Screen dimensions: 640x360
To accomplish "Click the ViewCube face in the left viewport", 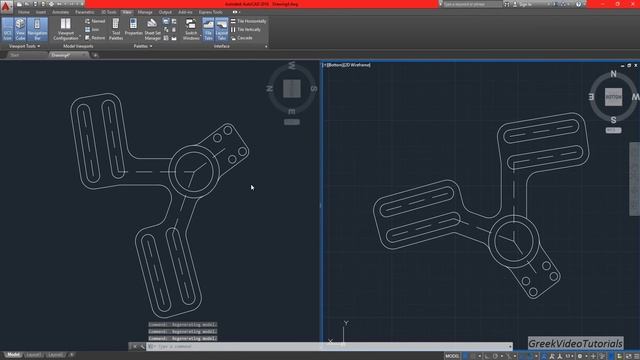I will coord(292,89).
